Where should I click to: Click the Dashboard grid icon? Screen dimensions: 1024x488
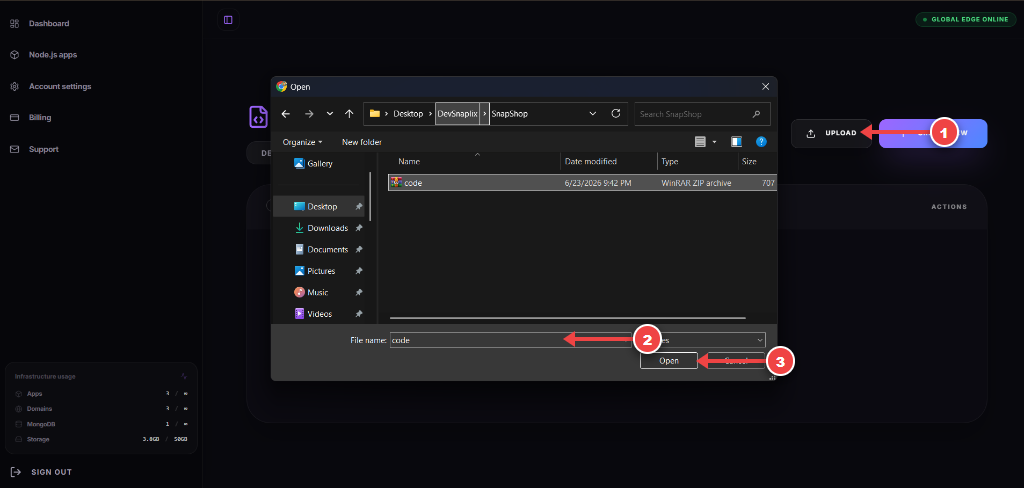[x=14, y=24]
